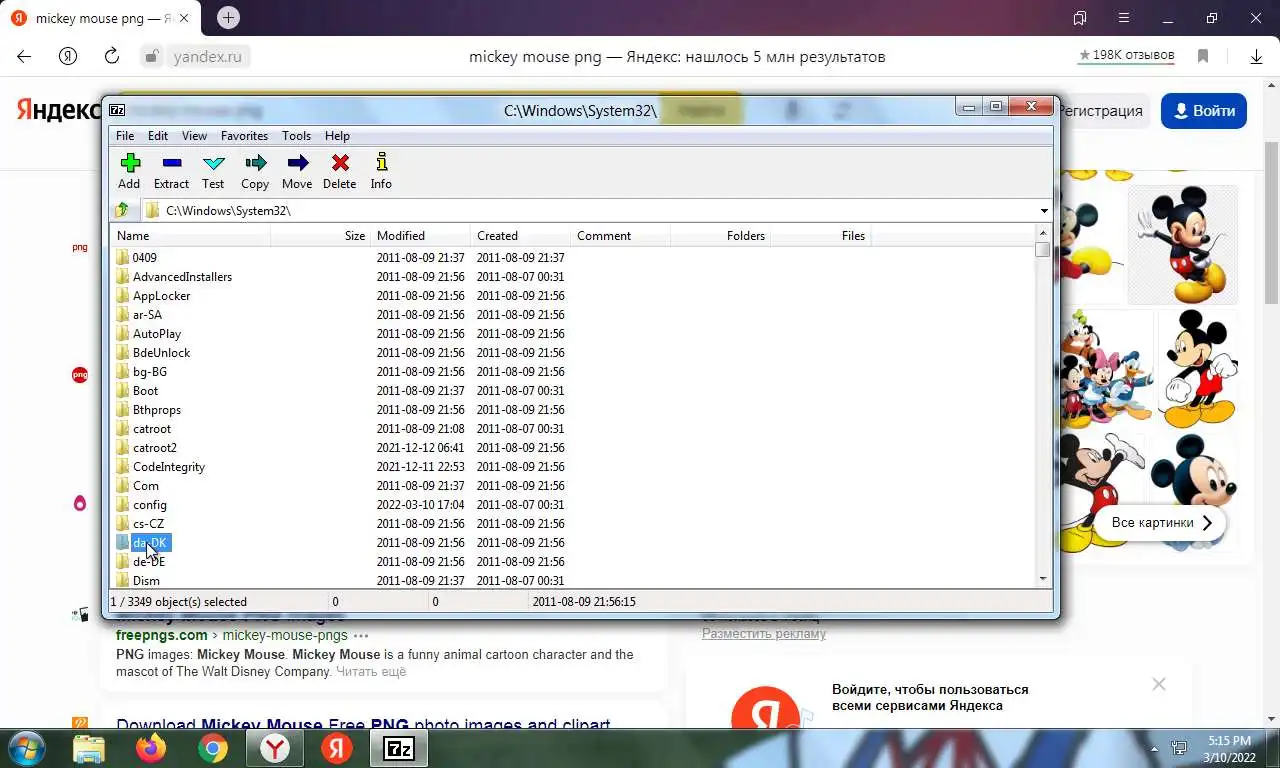Click the Copy toolbar icon
This screenshot has height=768, width=1280.
tap(255, 170)
